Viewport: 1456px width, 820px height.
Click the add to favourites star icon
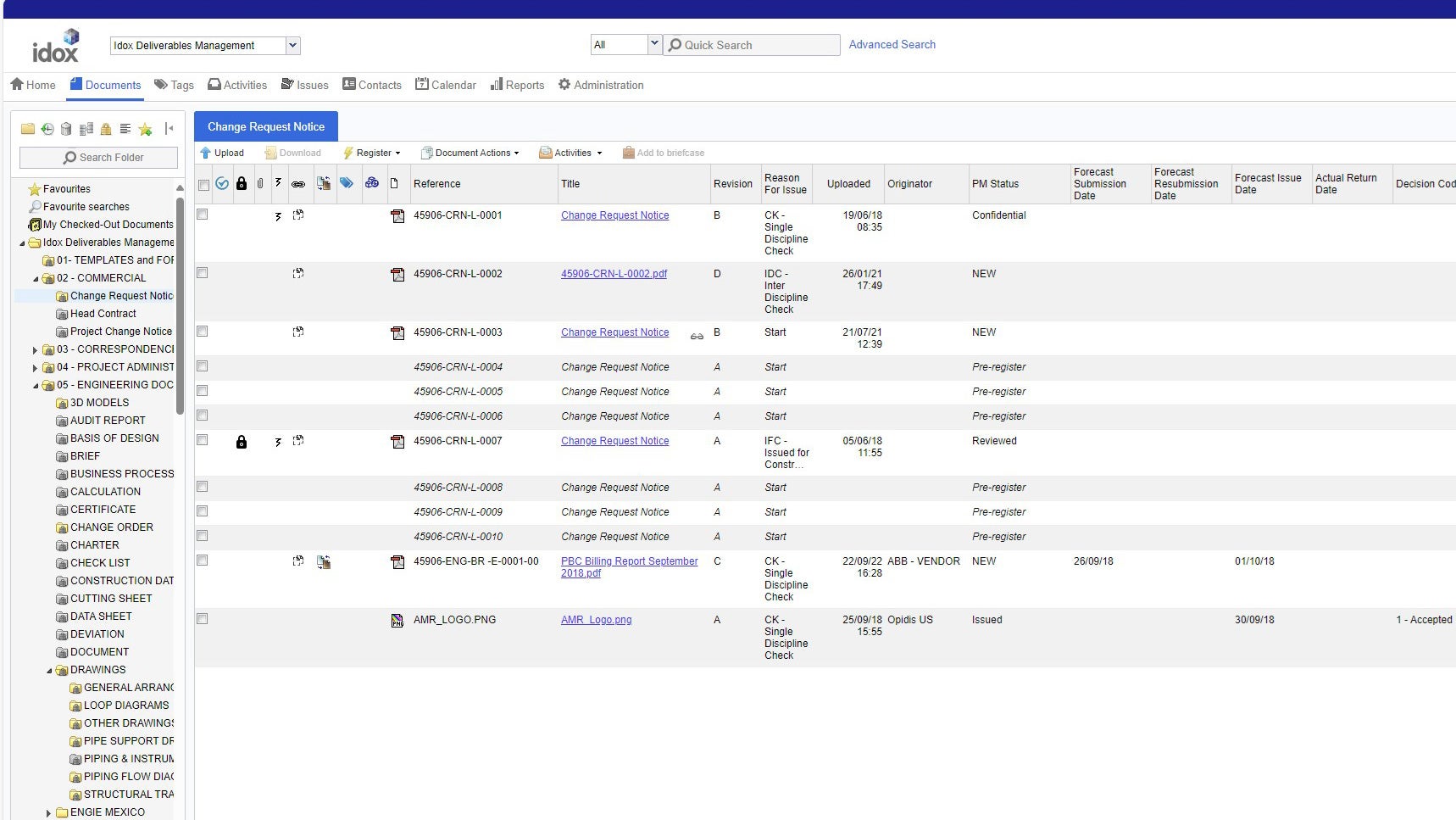coord(145,129)
